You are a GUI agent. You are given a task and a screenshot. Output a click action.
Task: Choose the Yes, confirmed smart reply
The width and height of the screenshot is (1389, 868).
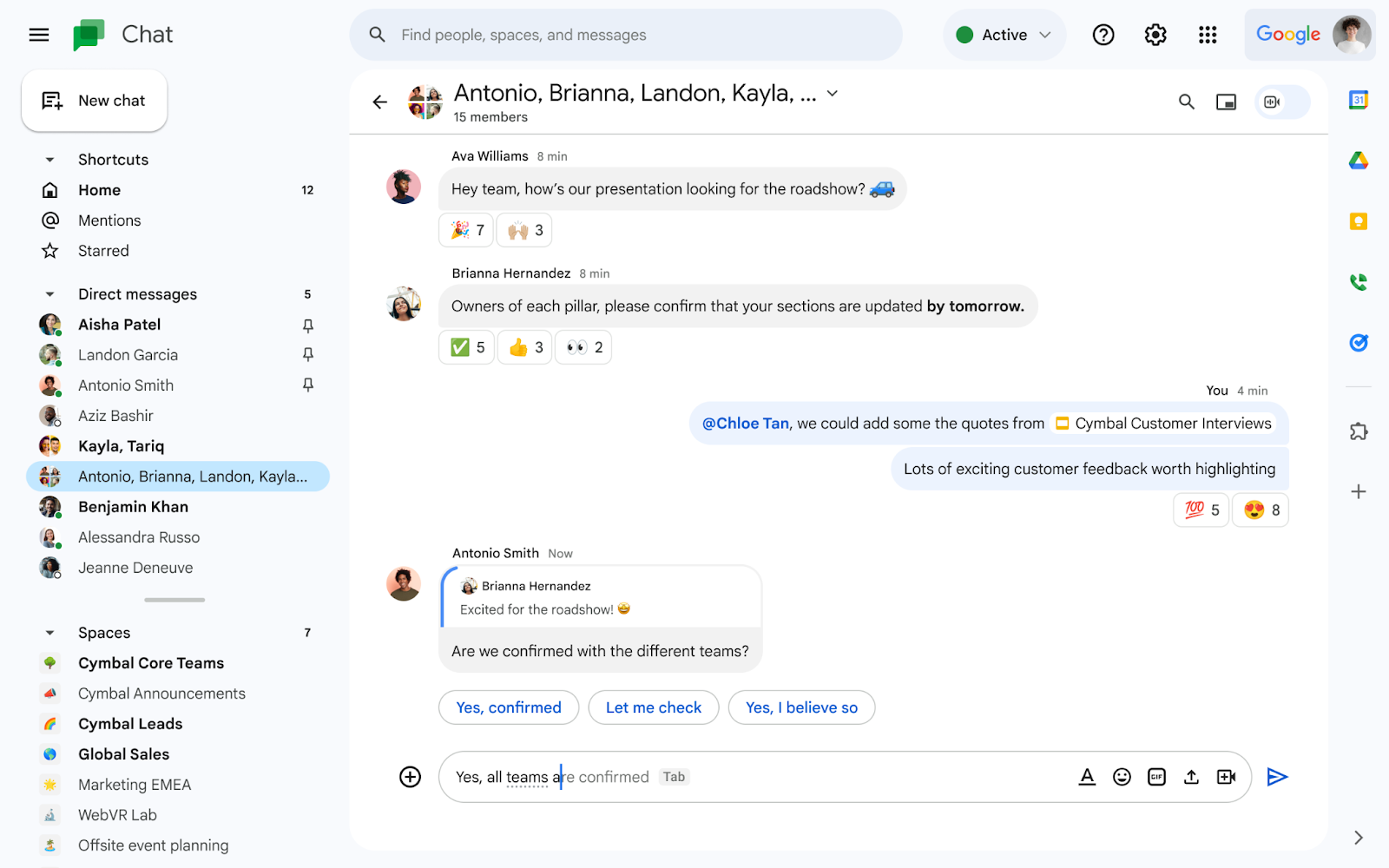(x=508, y=707)
